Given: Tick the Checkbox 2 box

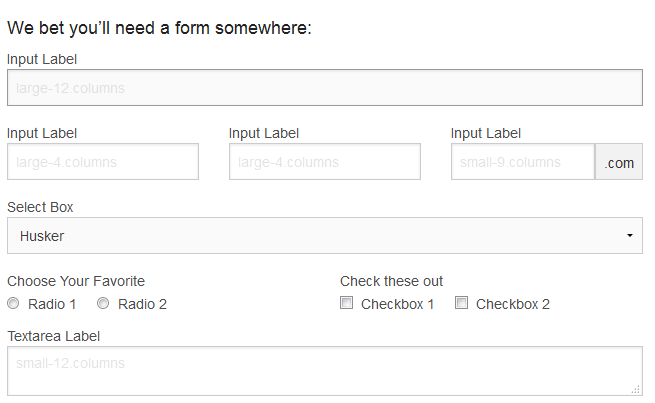Looking at the screenshot, I should (x=462, y=303).
